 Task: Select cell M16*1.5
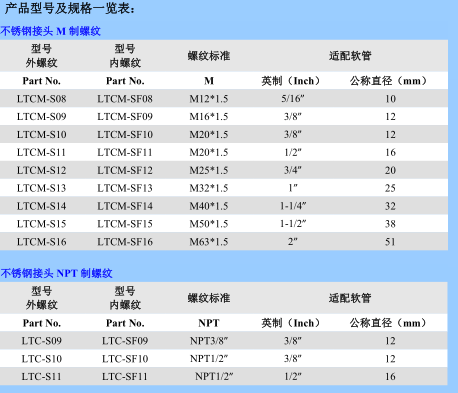click(x=209, y=117)
